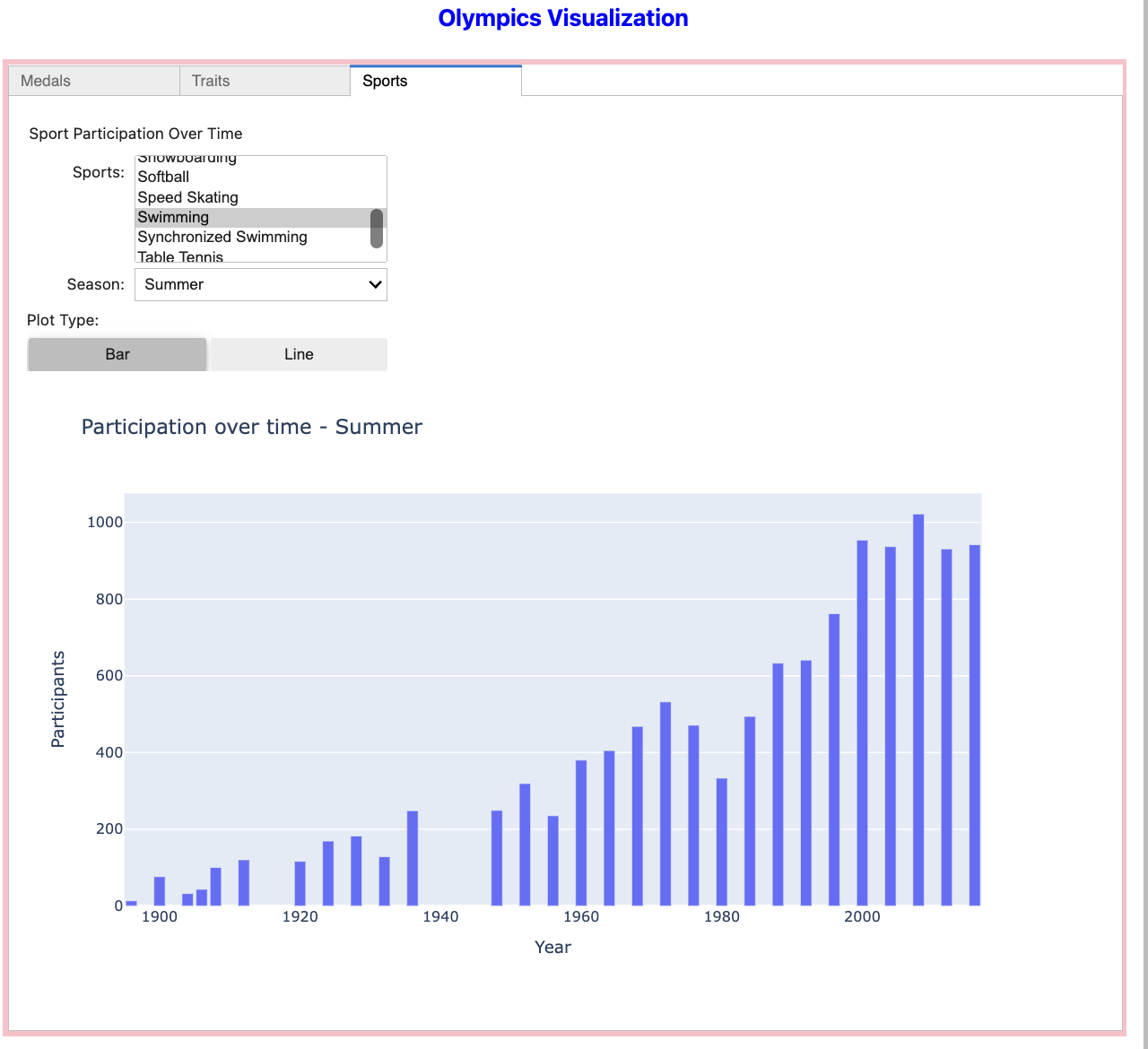
Task: Pick Synchronized Swimming in the list
Action: pyautogui.click(x=222, y=237)
